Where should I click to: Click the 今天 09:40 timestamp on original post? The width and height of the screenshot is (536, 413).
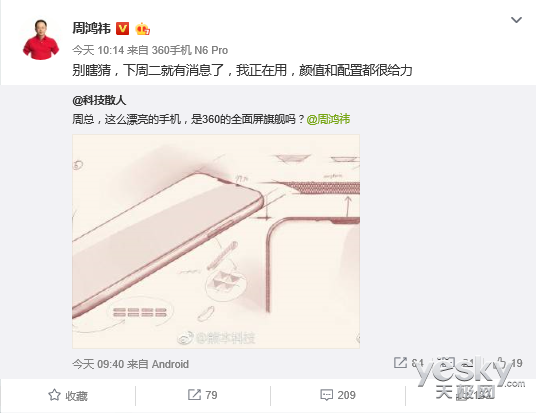pos(98,364)
